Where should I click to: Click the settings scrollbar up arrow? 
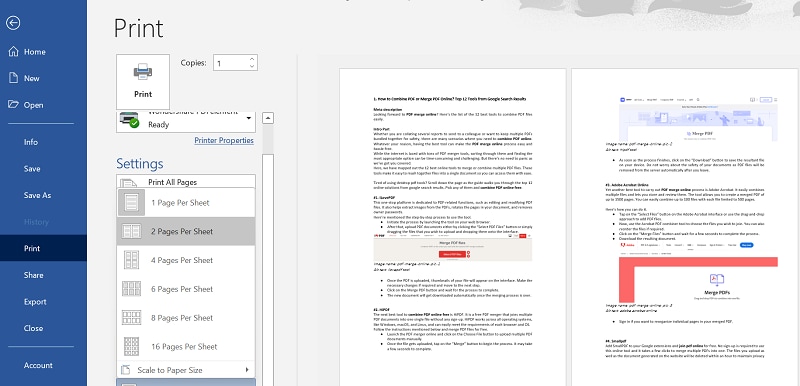click(x=268, y=118)
